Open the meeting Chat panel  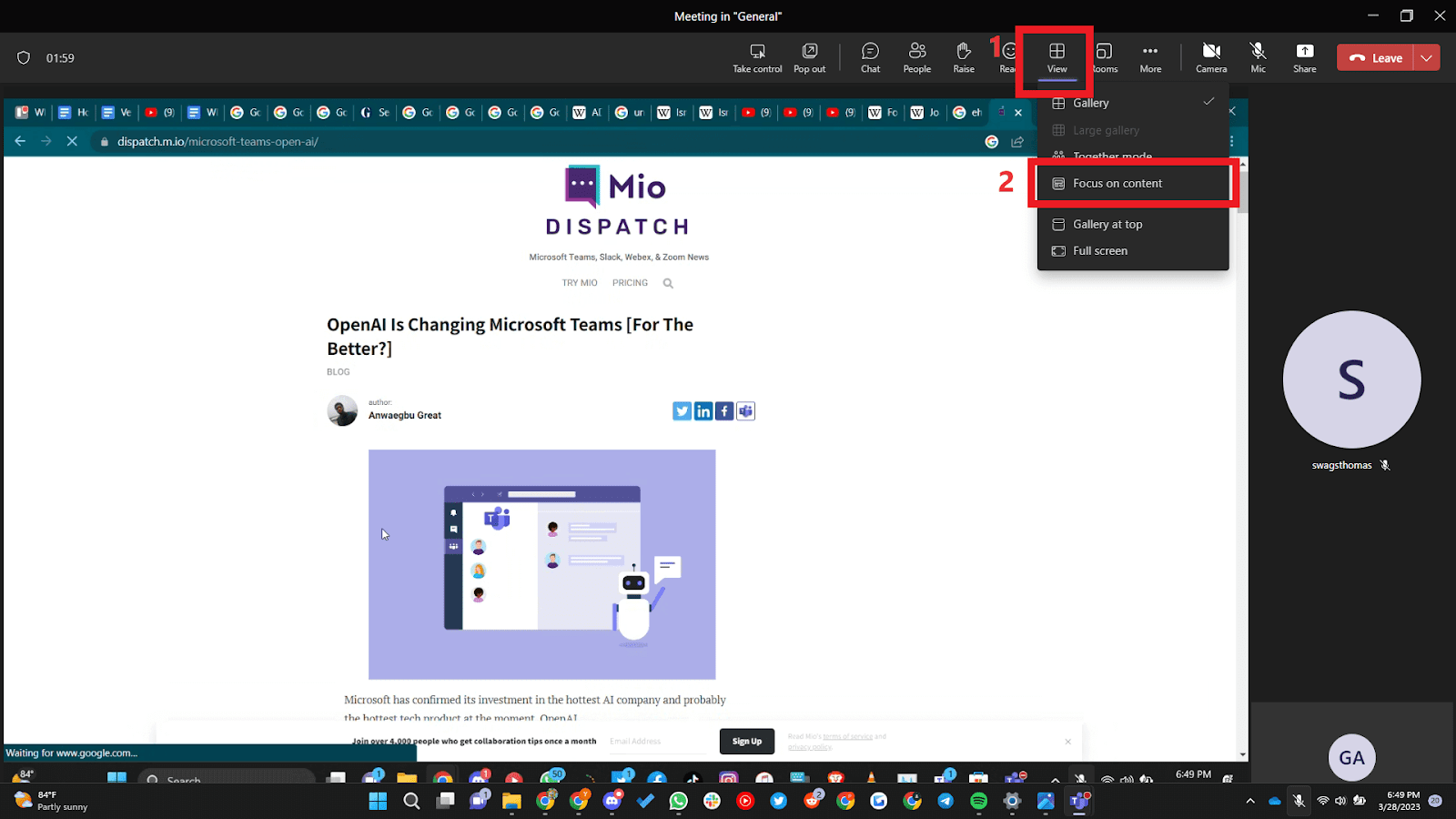[871, 58]
